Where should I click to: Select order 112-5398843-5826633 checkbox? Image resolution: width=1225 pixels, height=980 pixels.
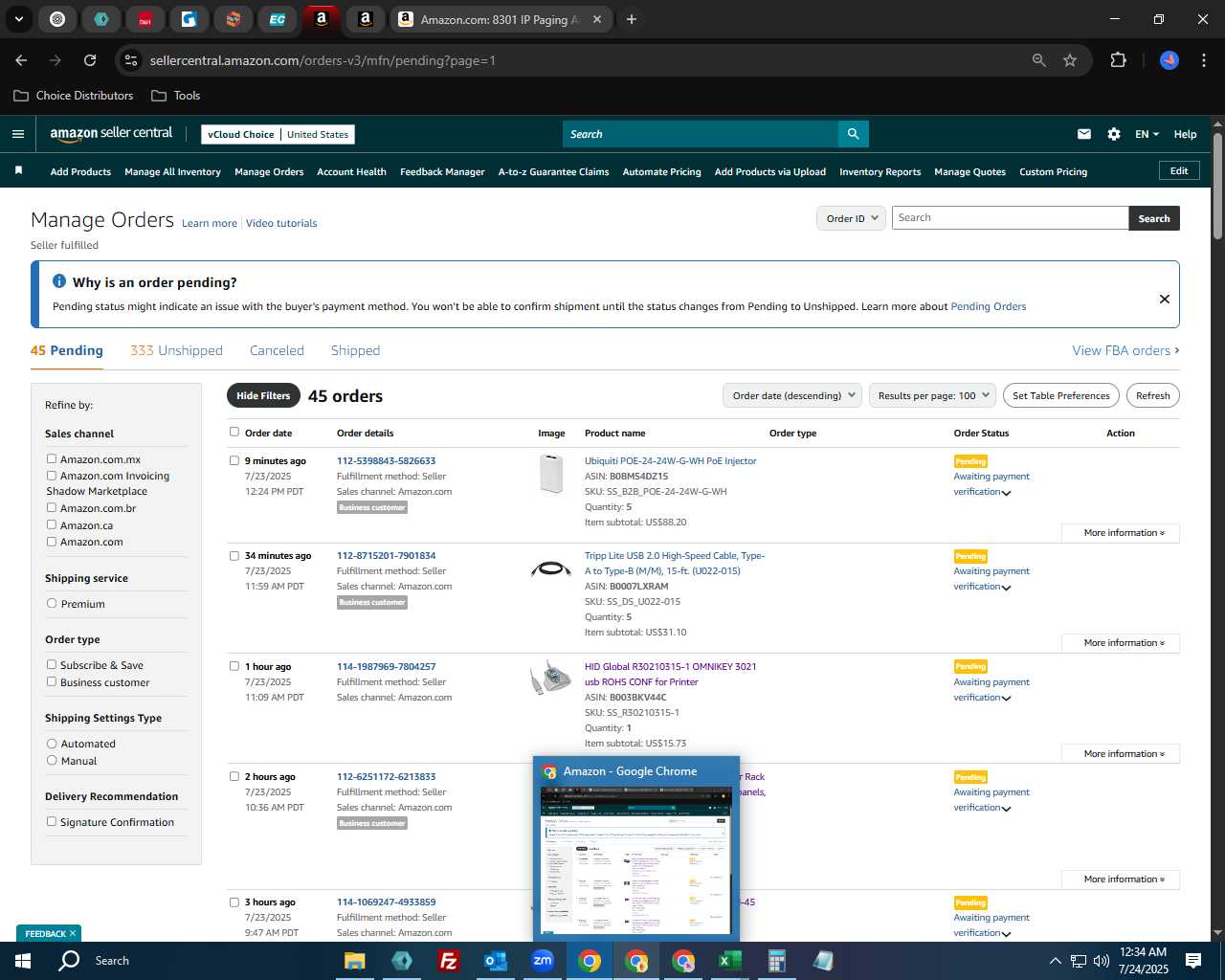point(234,460)
